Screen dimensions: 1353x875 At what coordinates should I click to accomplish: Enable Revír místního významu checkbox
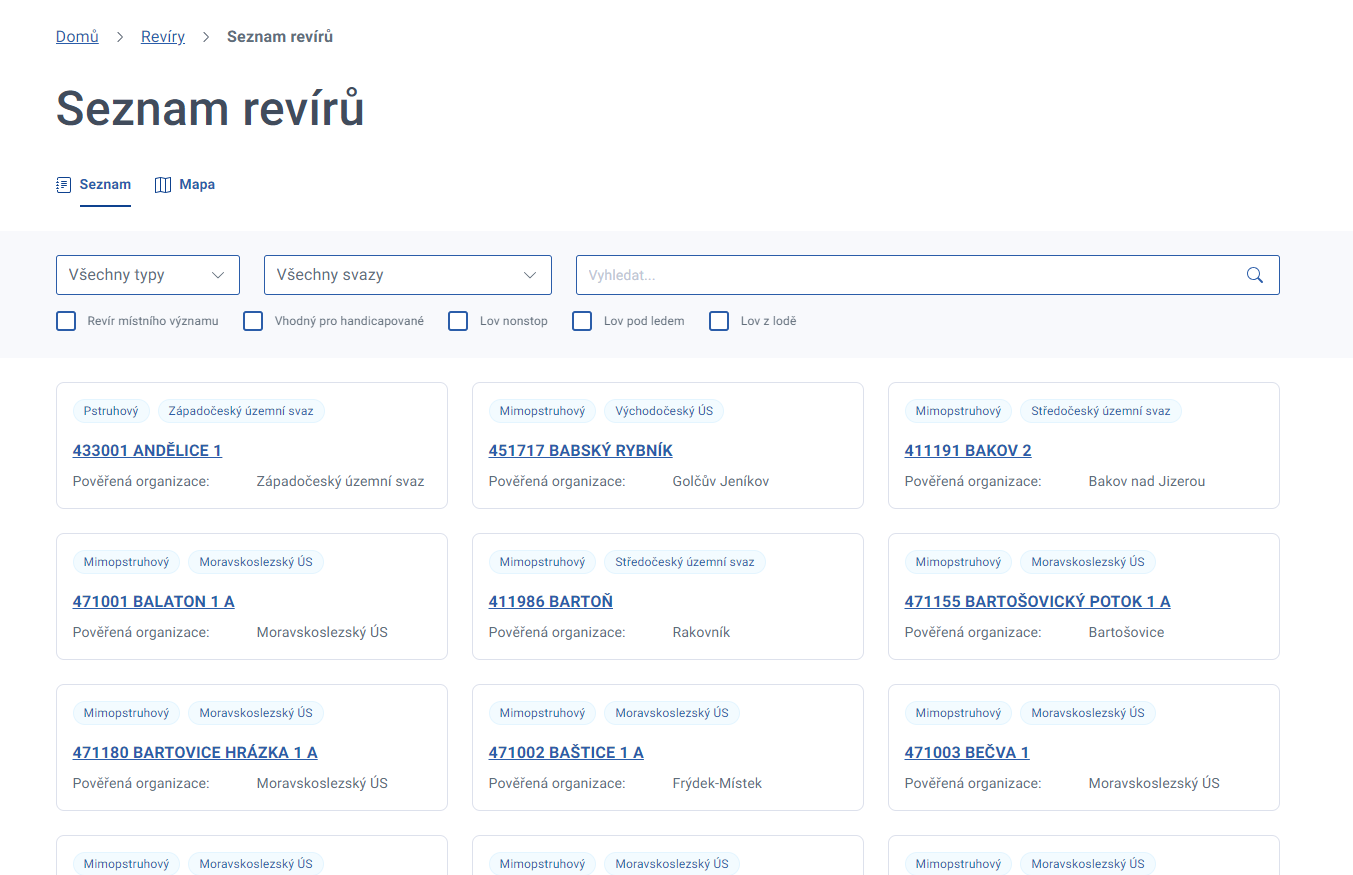(66, 321)
